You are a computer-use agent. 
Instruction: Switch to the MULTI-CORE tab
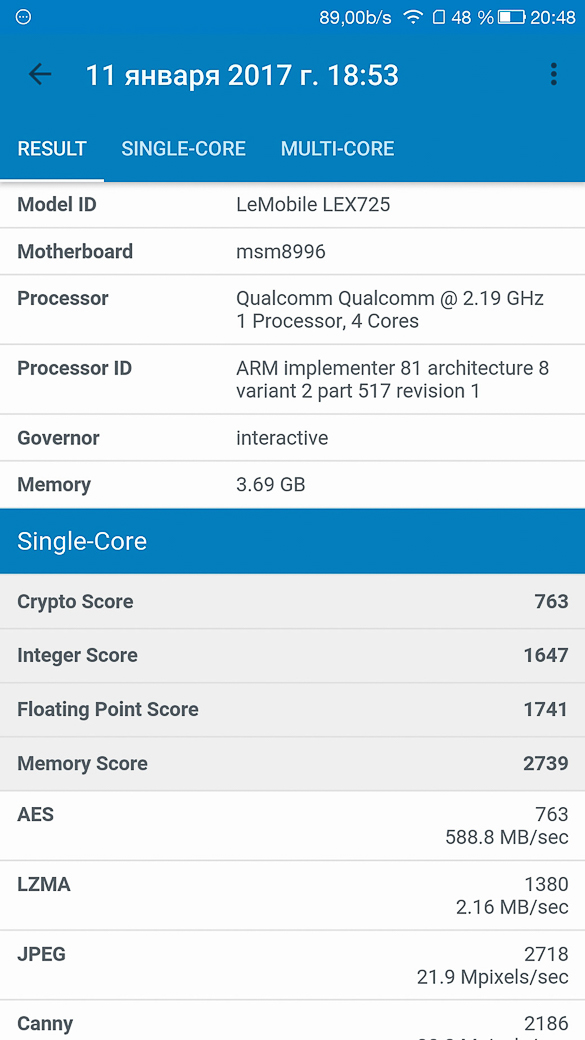(338, 148)
